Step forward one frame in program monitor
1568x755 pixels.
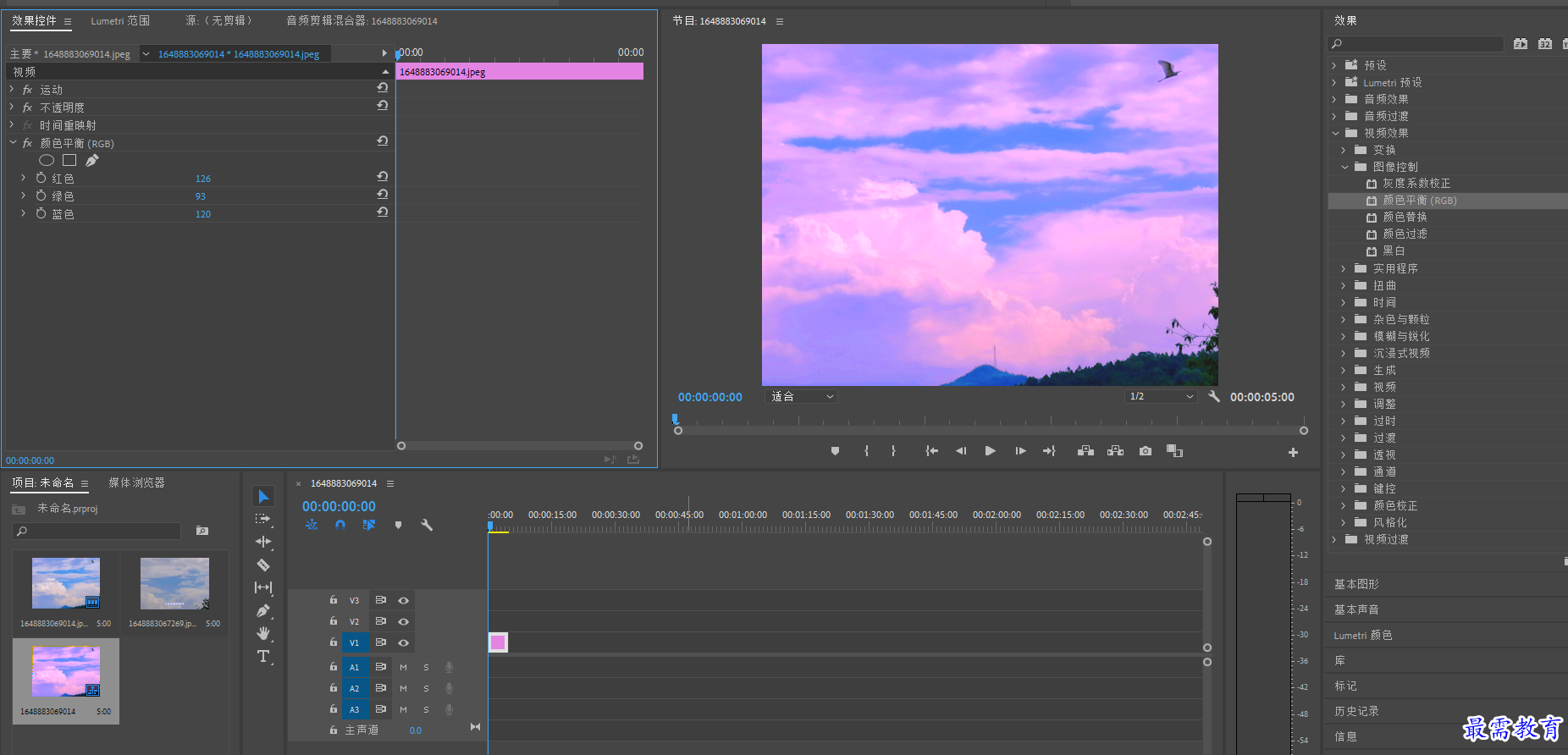coord(1020,451)
